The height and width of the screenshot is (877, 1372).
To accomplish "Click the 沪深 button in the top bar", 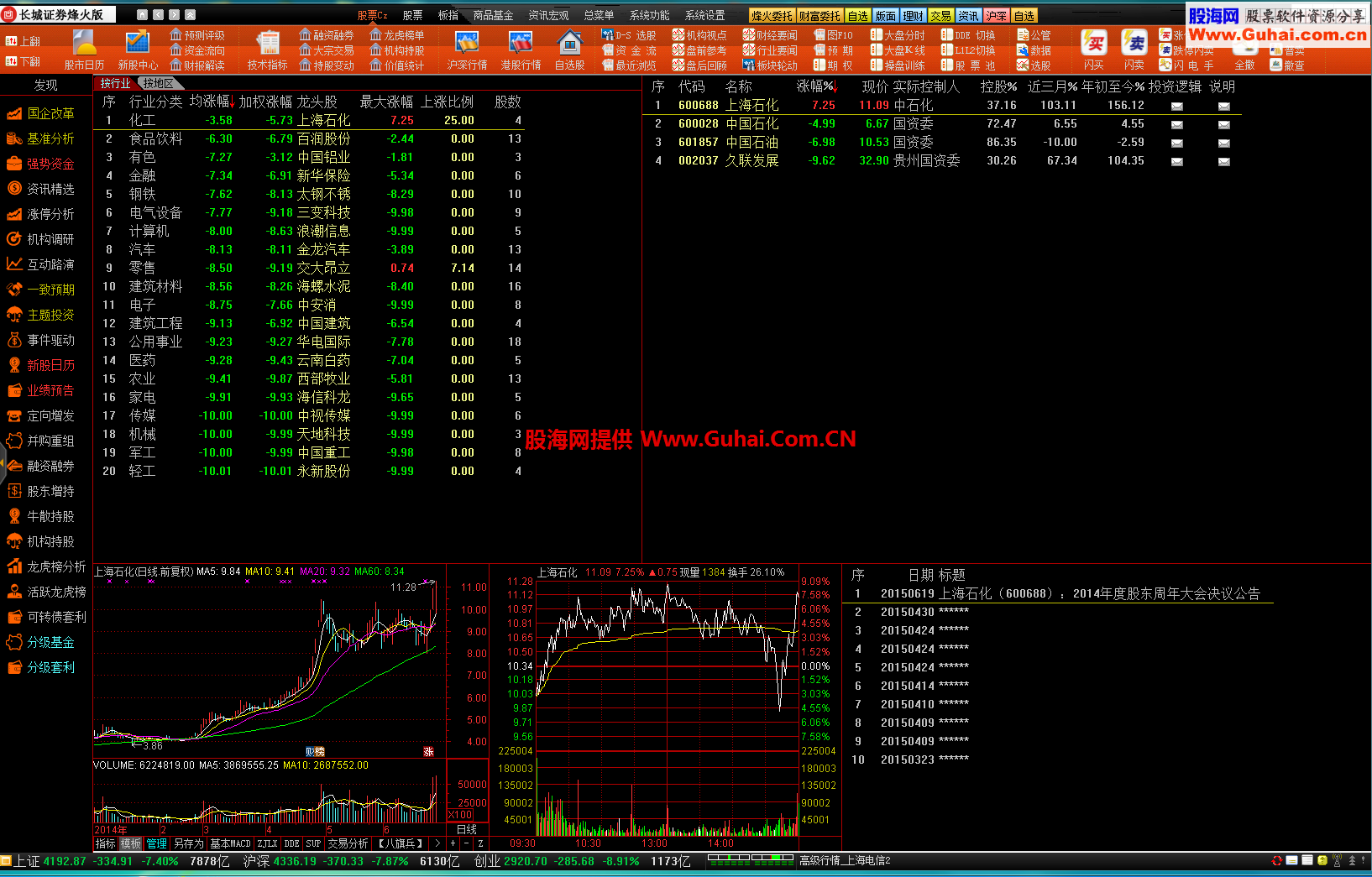I will pos(996,16).
